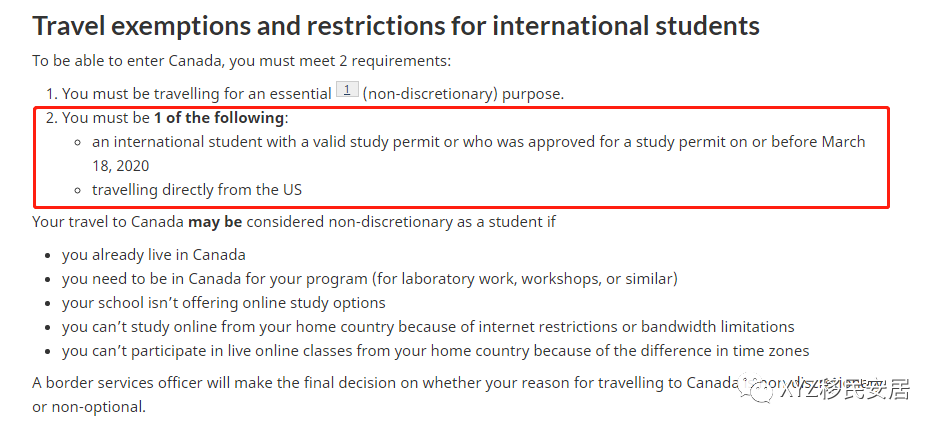Click the WeChat watermark logo icon
This screenshot has height=430, width=941.
coord(757,391)
